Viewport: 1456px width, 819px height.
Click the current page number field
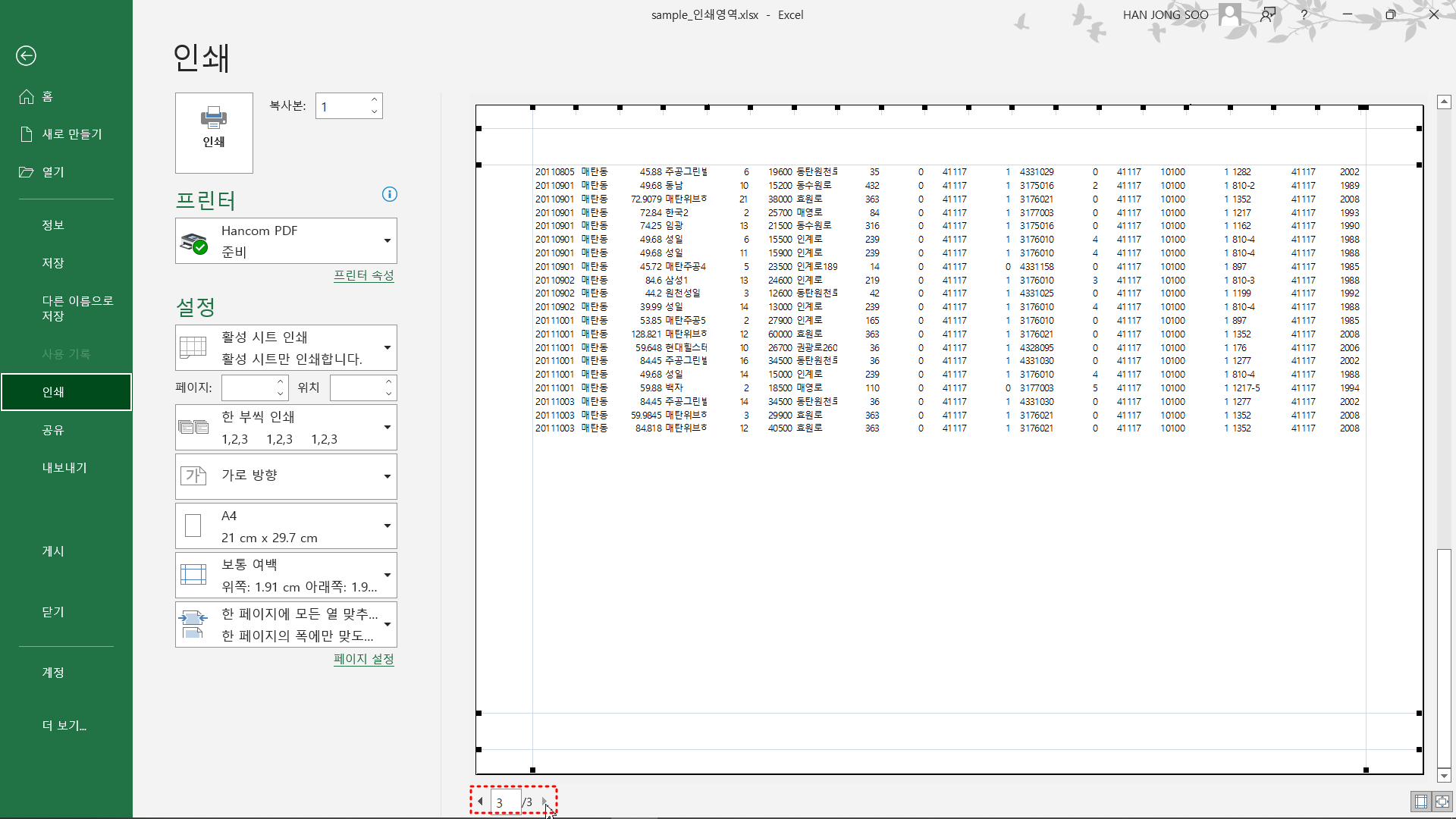tap(505, 802)
